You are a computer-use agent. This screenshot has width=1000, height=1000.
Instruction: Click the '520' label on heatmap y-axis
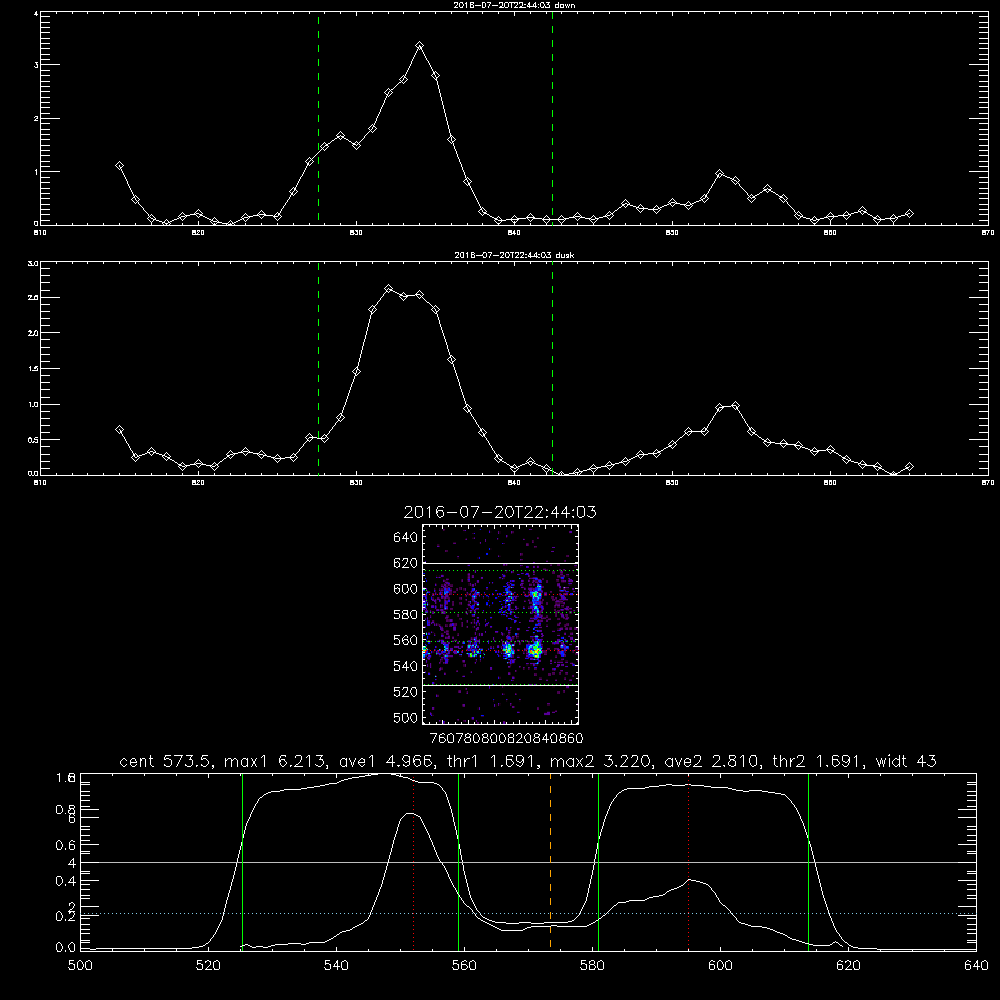[x=406, y=692]
